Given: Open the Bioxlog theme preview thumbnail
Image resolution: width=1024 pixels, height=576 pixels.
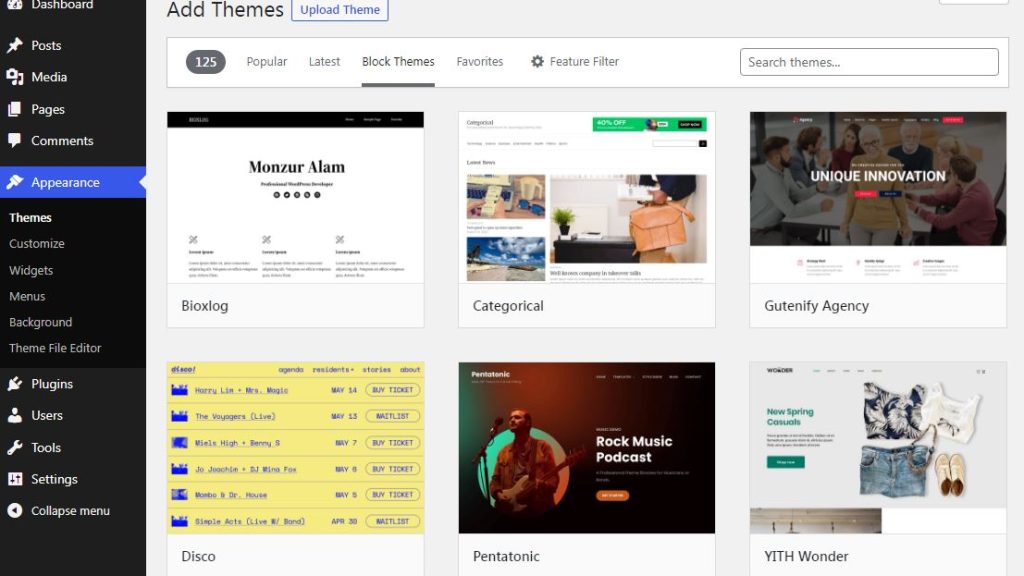Looking at the screenshot, I should [x=295, y=197].
